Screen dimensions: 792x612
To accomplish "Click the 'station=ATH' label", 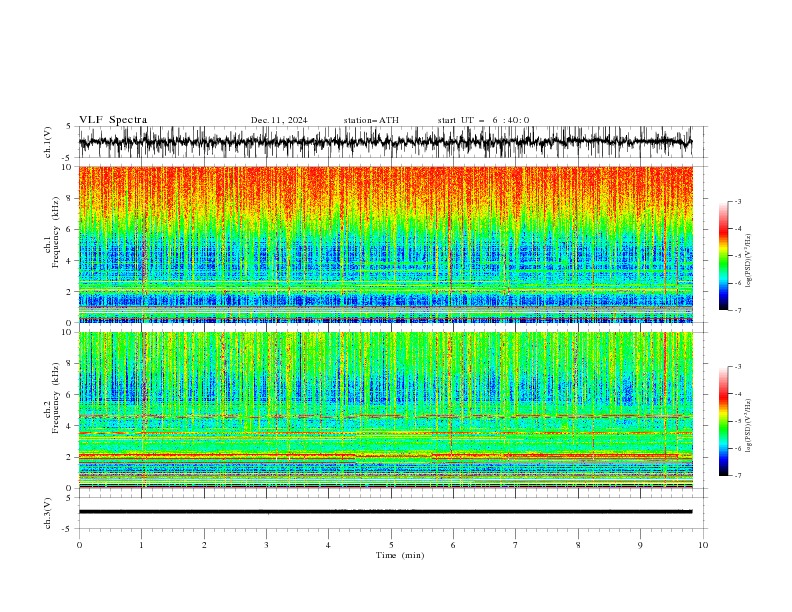I will 371,120.
